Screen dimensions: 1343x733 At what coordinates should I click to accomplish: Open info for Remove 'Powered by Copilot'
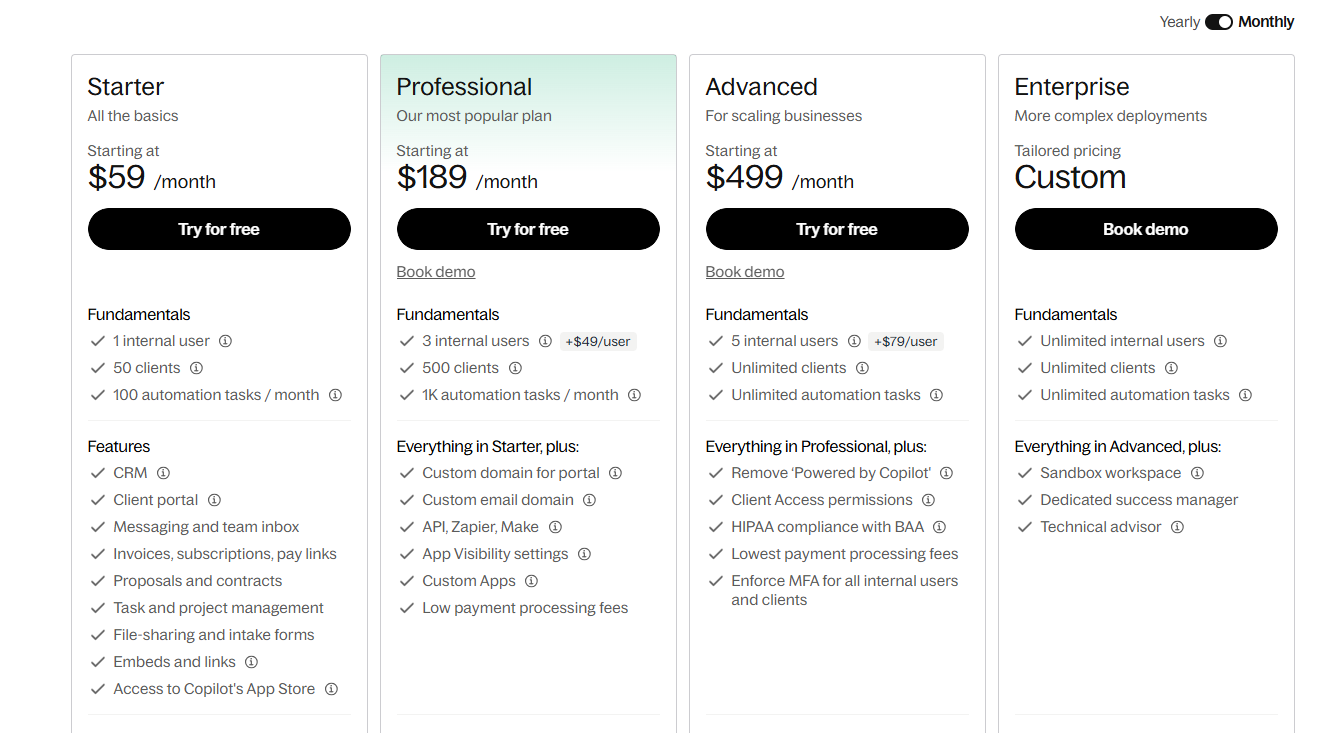click(946, 473)
